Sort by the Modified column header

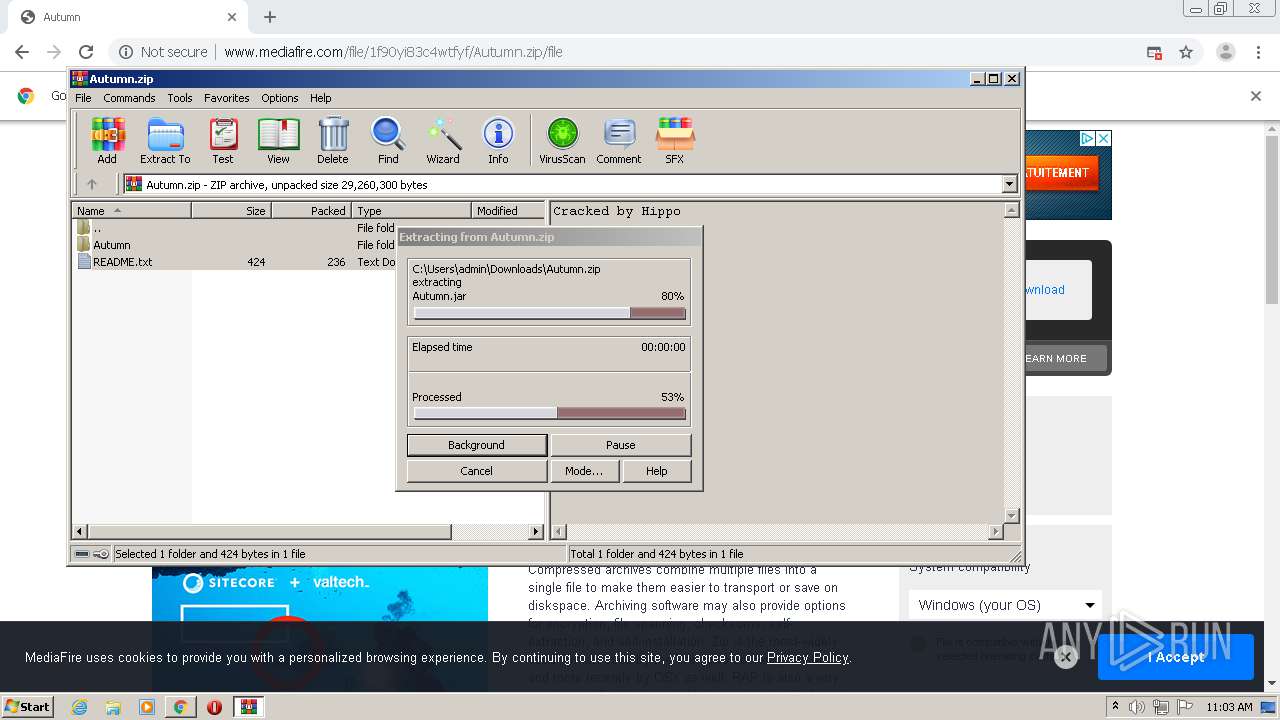point(508,211)
